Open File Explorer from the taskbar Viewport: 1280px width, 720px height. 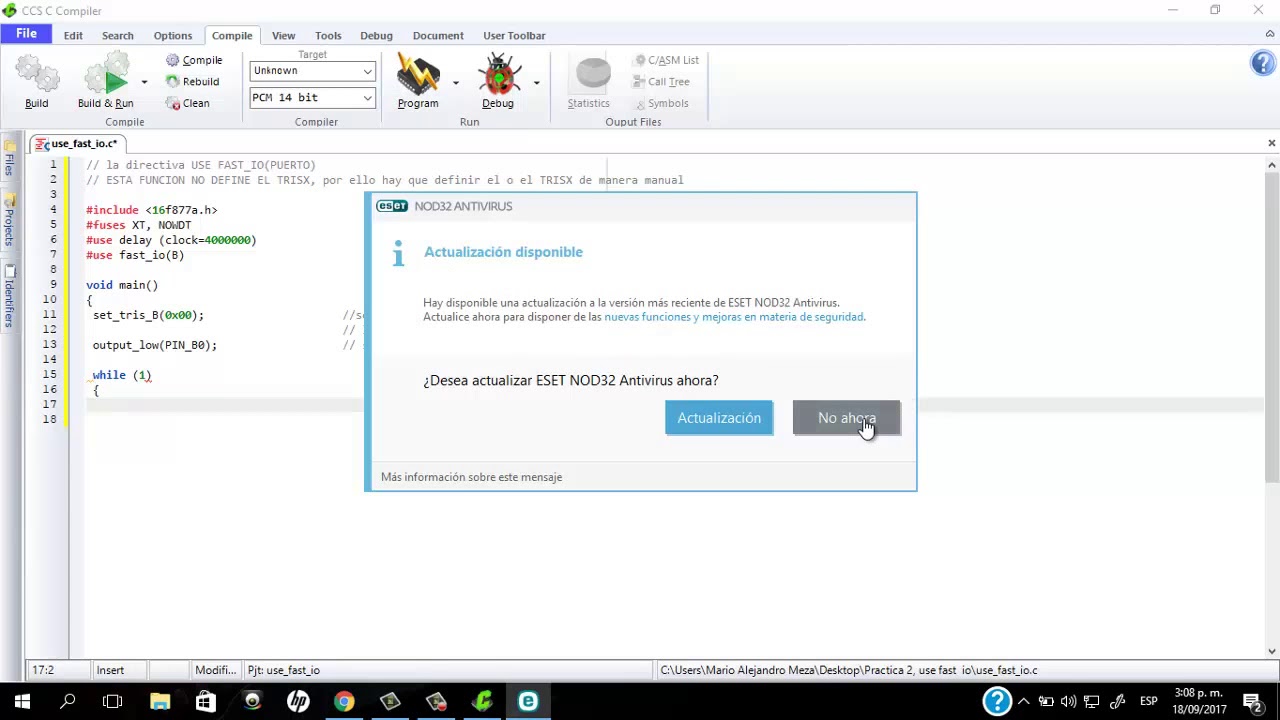coord(160,701)
